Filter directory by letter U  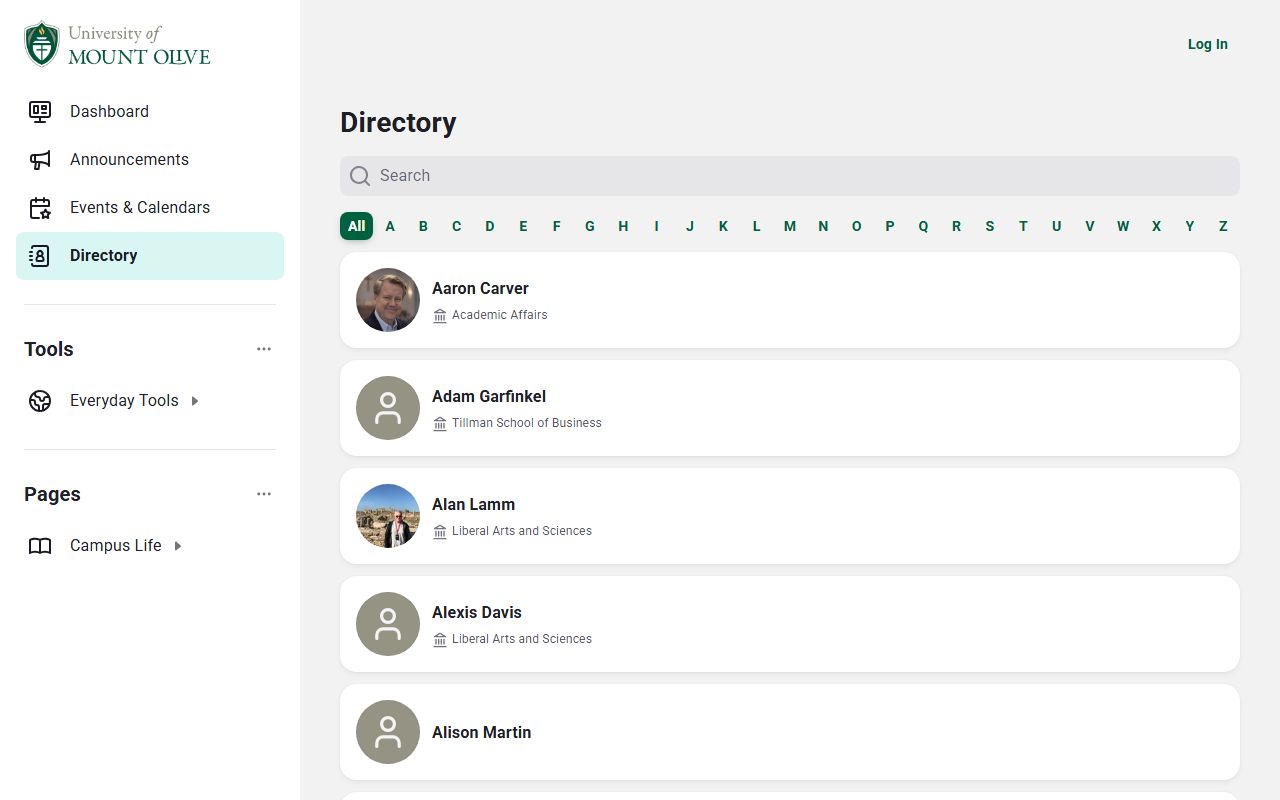[x=1057, y=226]
